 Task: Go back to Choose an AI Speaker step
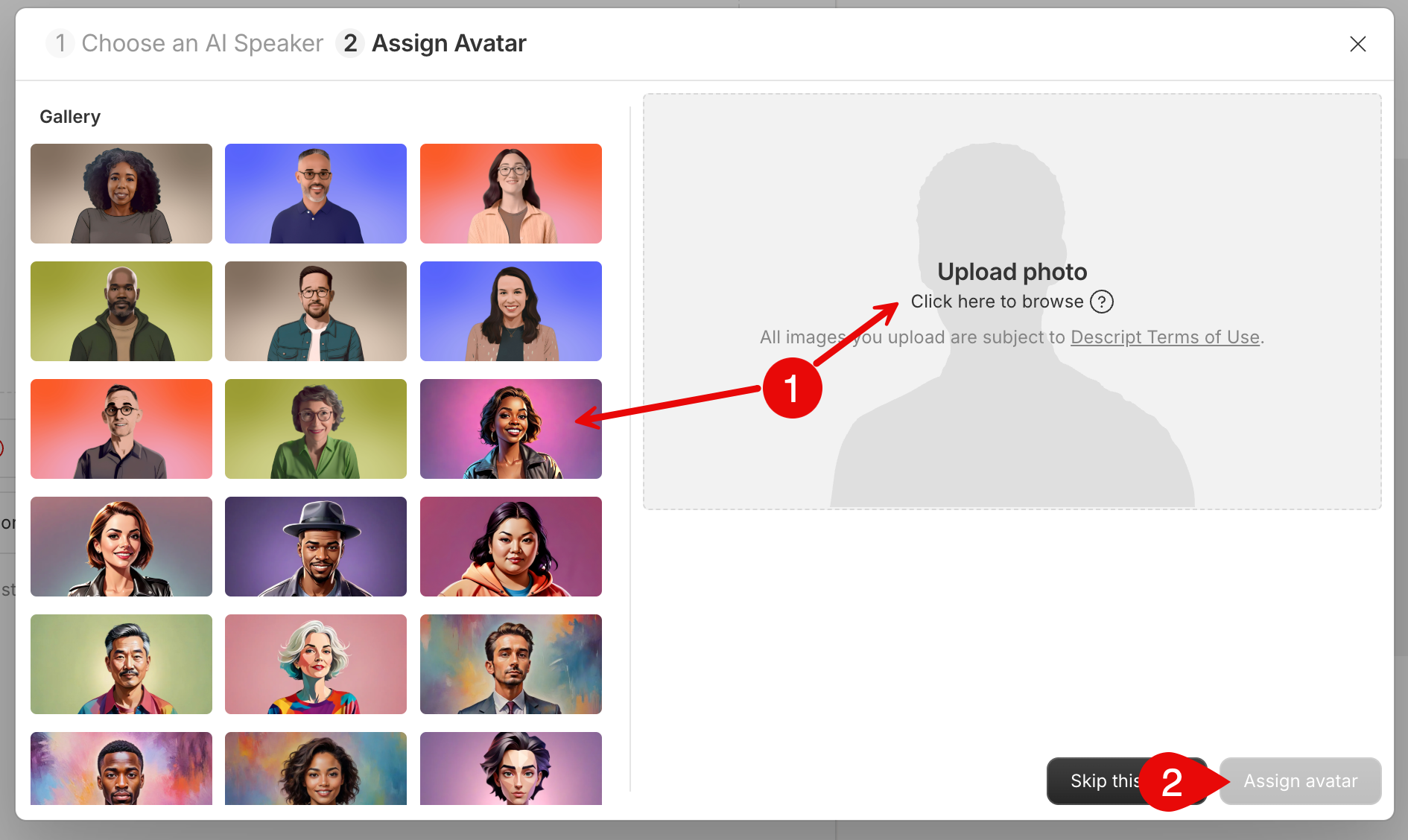(x=186, y=43)
